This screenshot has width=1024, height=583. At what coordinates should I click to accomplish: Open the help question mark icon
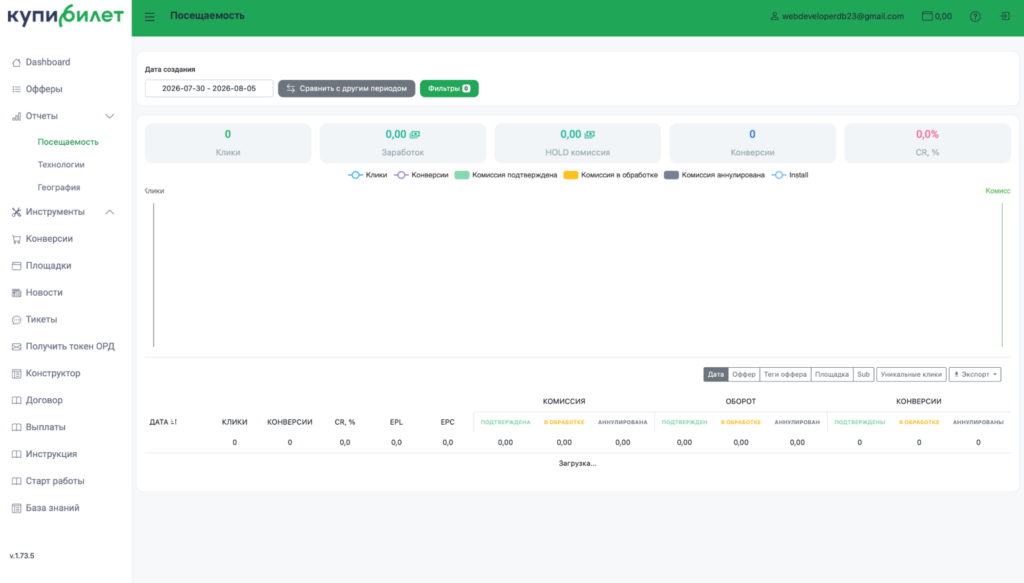pyautogui.click(x=975, y=17)
